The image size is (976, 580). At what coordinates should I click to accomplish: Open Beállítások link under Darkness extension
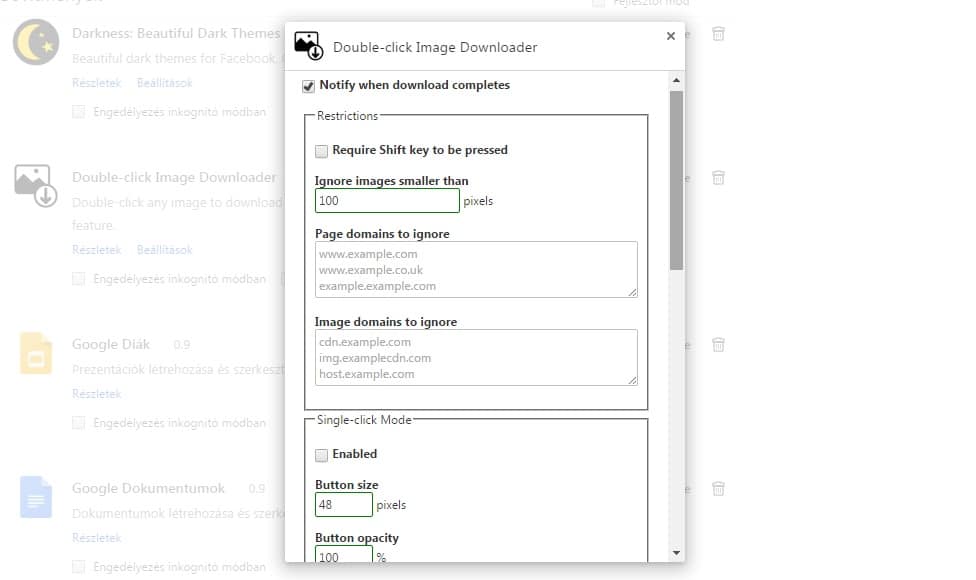pos(164,83)
